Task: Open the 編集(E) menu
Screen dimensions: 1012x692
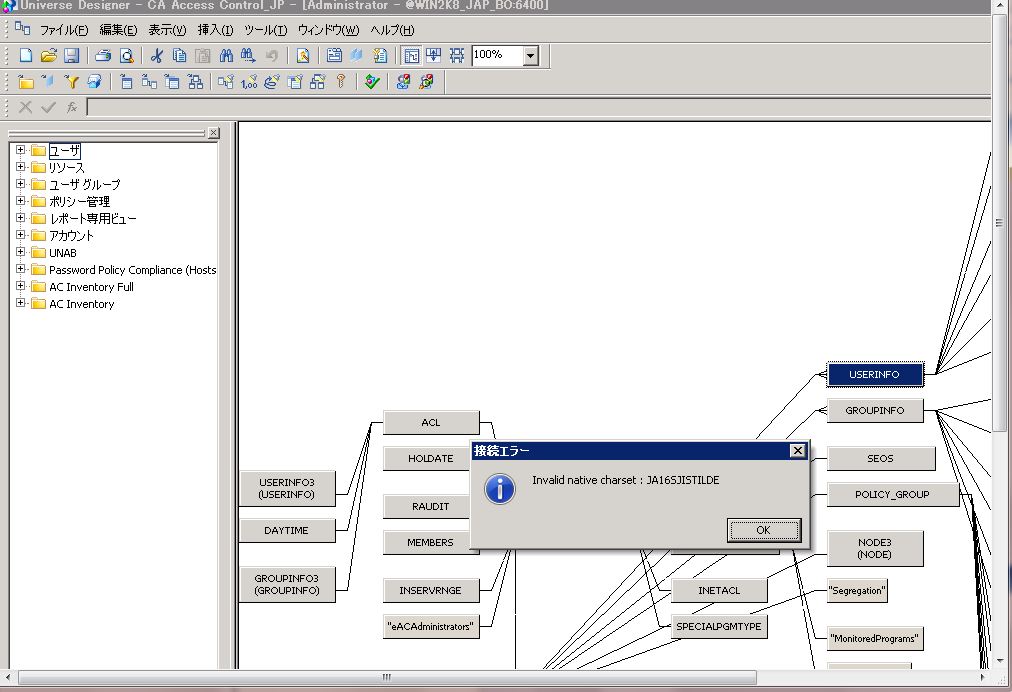Action: click(118, 30)
